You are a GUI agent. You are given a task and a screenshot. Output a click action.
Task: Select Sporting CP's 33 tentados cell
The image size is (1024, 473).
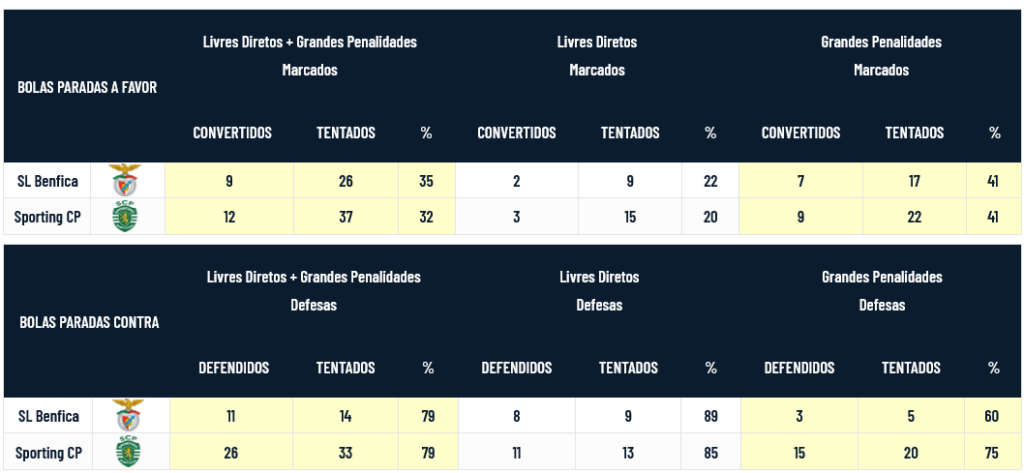tap(345, 453)
